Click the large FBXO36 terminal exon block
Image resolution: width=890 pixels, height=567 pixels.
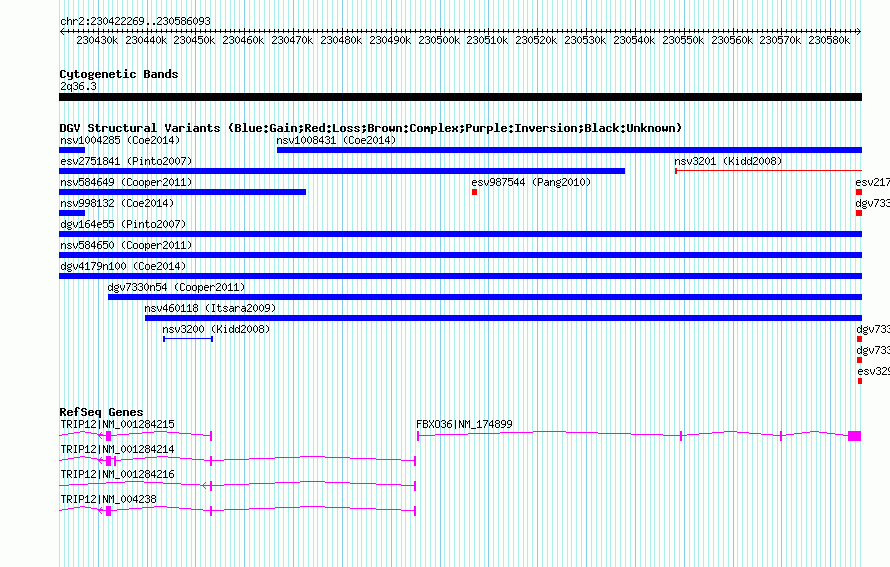[855, 436]
